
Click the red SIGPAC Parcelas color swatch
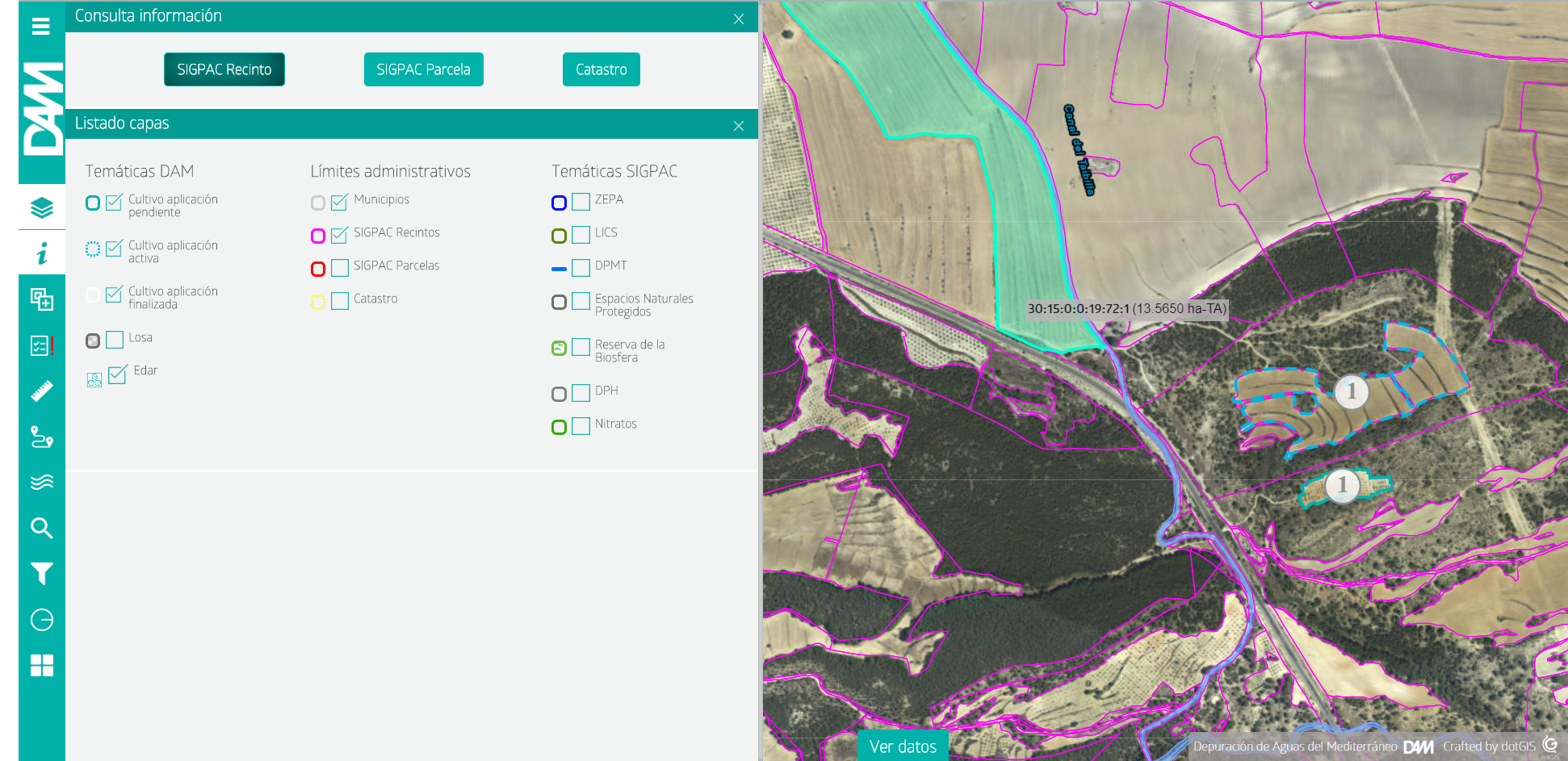tap(318, 269)
